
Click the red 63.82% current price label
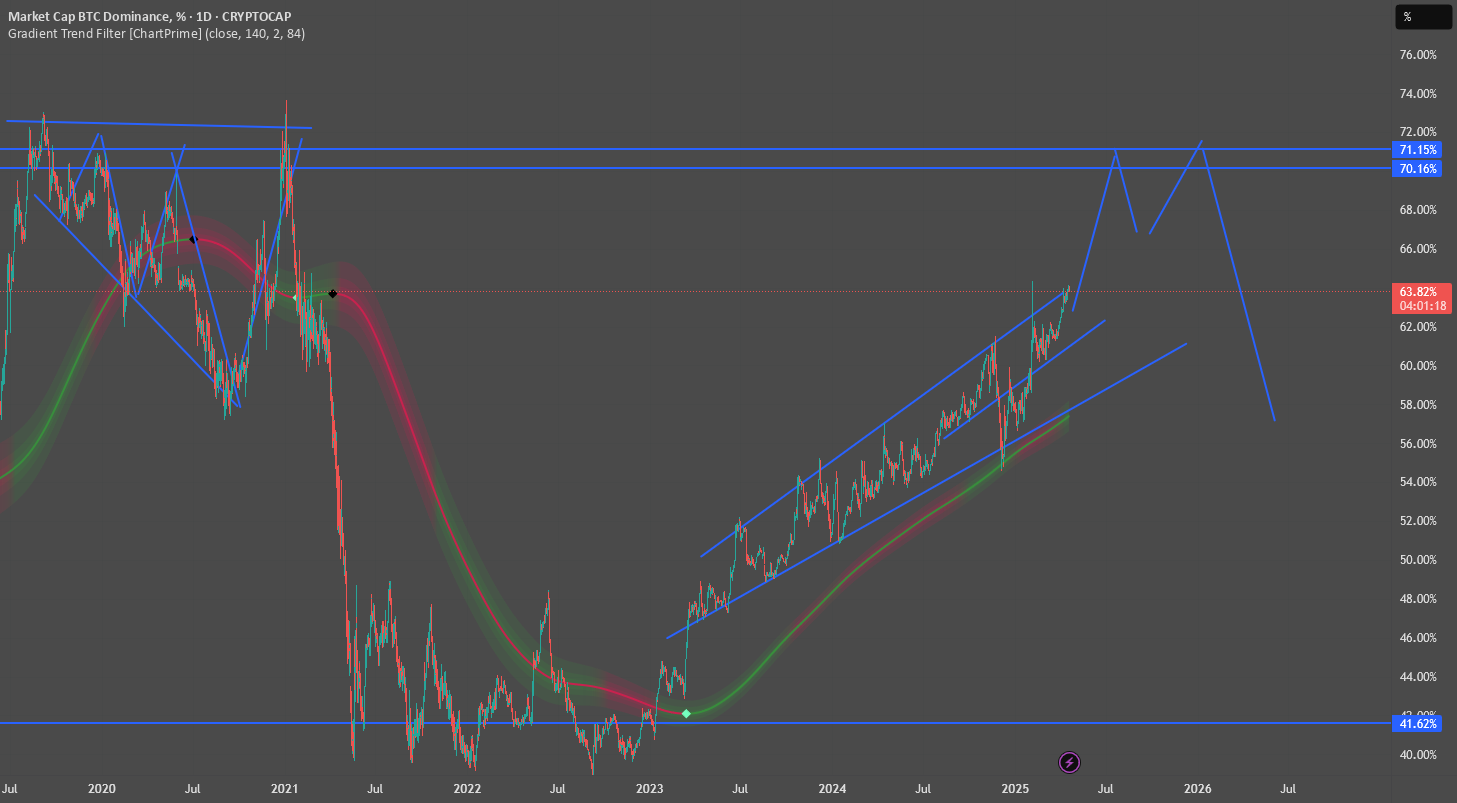(x=1418, y=298)
